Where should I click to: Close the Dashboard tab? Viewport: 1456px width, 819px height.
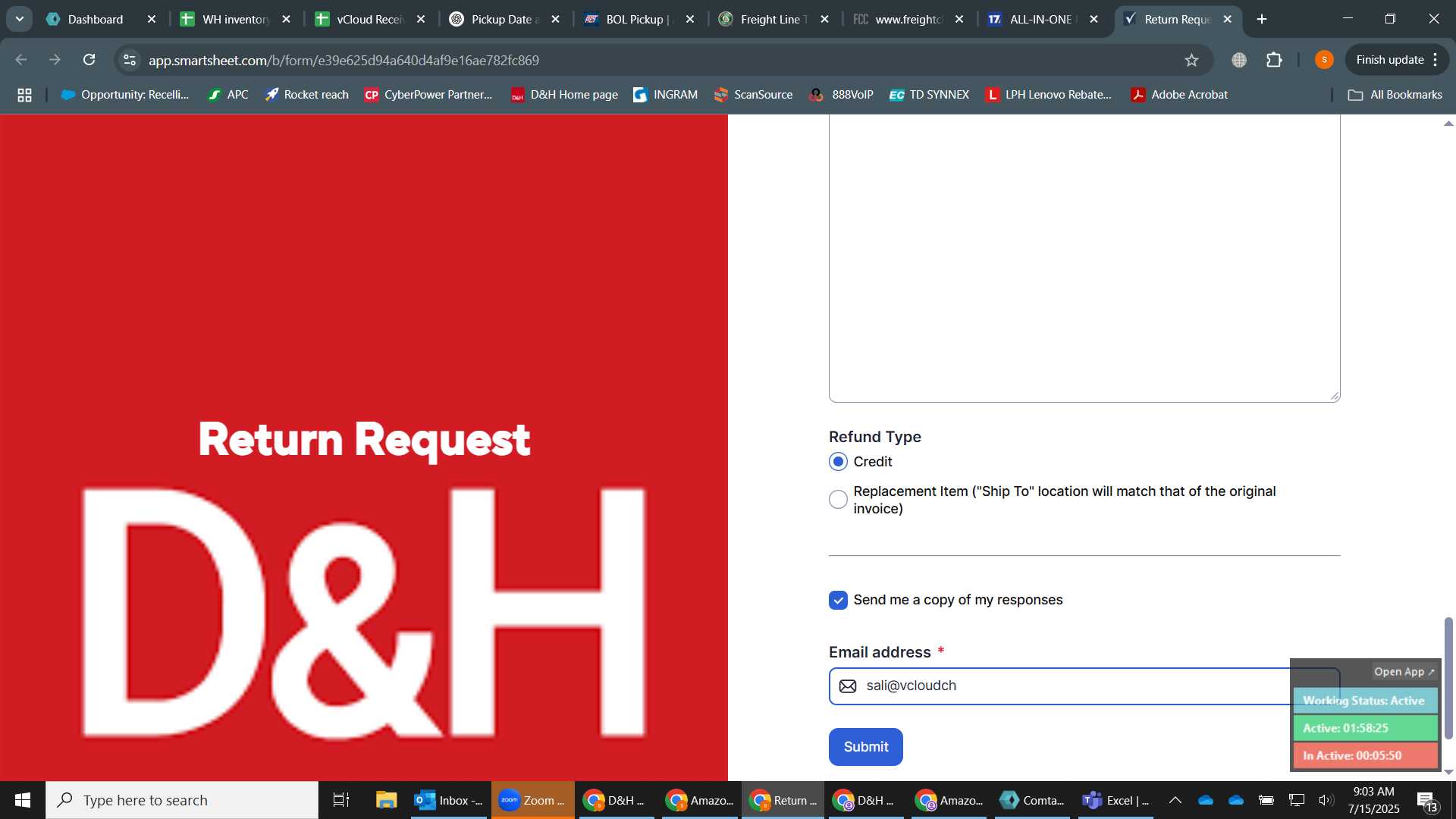[152, 19]
